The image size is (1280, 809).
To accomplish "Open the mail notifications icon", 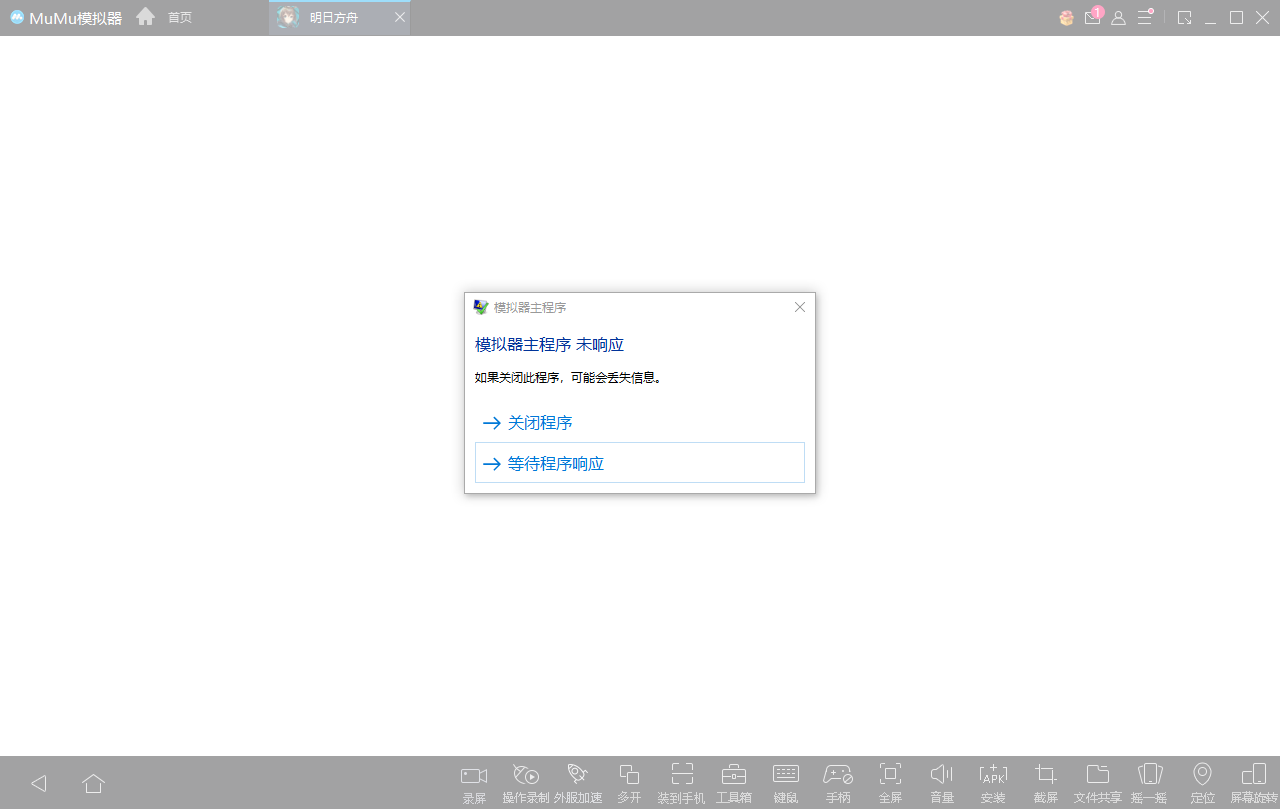I will coord(1093,17).
